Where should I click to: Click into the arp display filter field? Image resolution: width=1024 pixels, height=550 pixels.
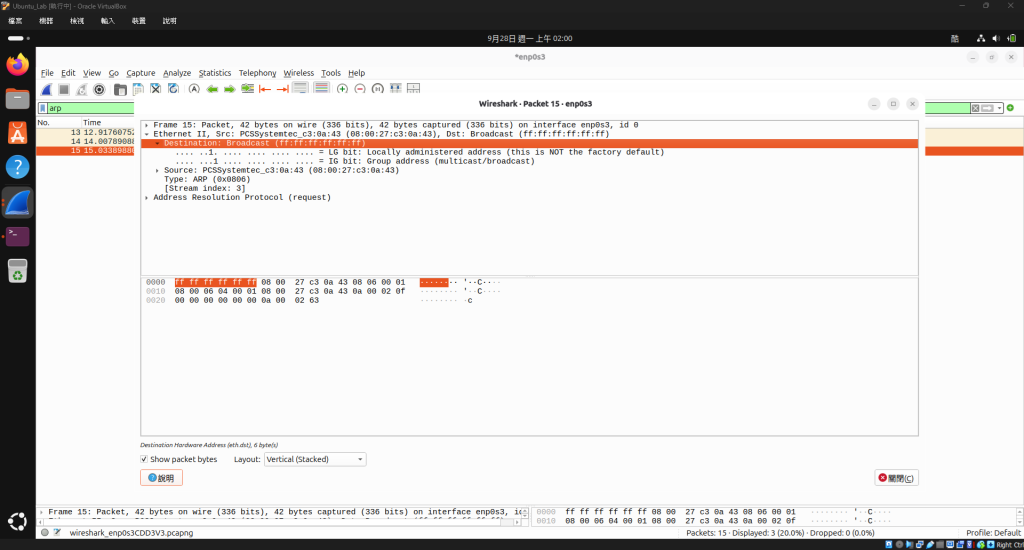91,108
